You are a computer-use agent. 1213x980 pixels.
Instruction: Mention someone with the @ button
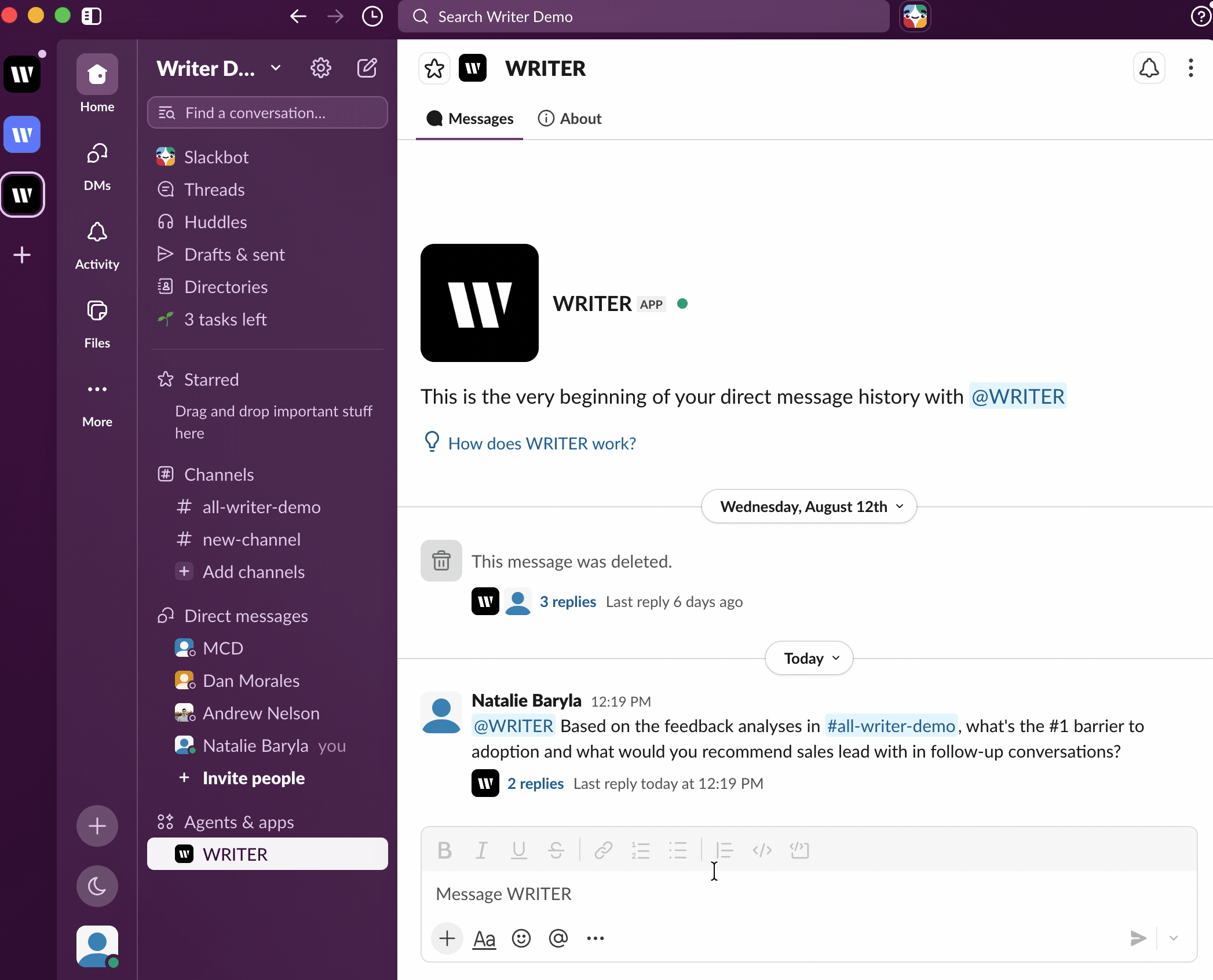coord(558,938)
